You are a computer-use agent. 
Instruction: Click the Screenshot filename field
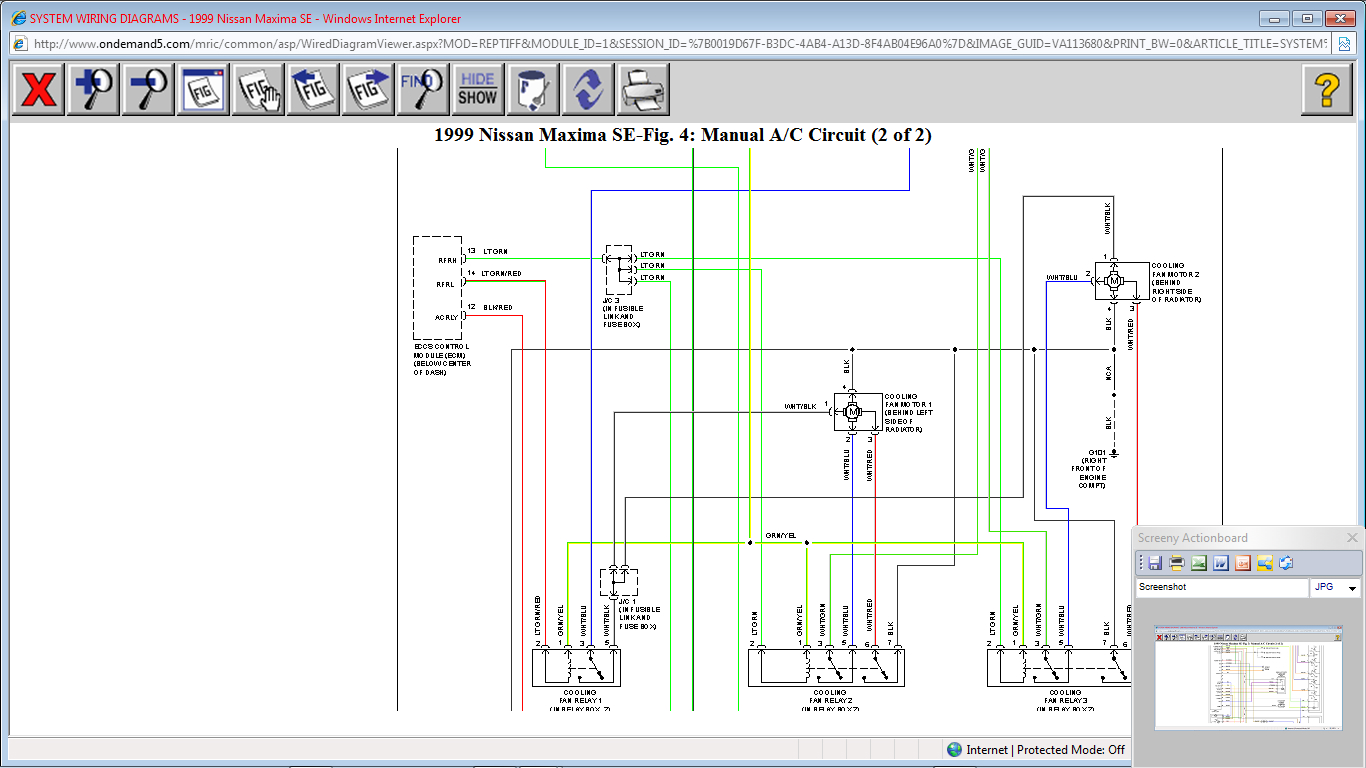[x=1220, y=588]
